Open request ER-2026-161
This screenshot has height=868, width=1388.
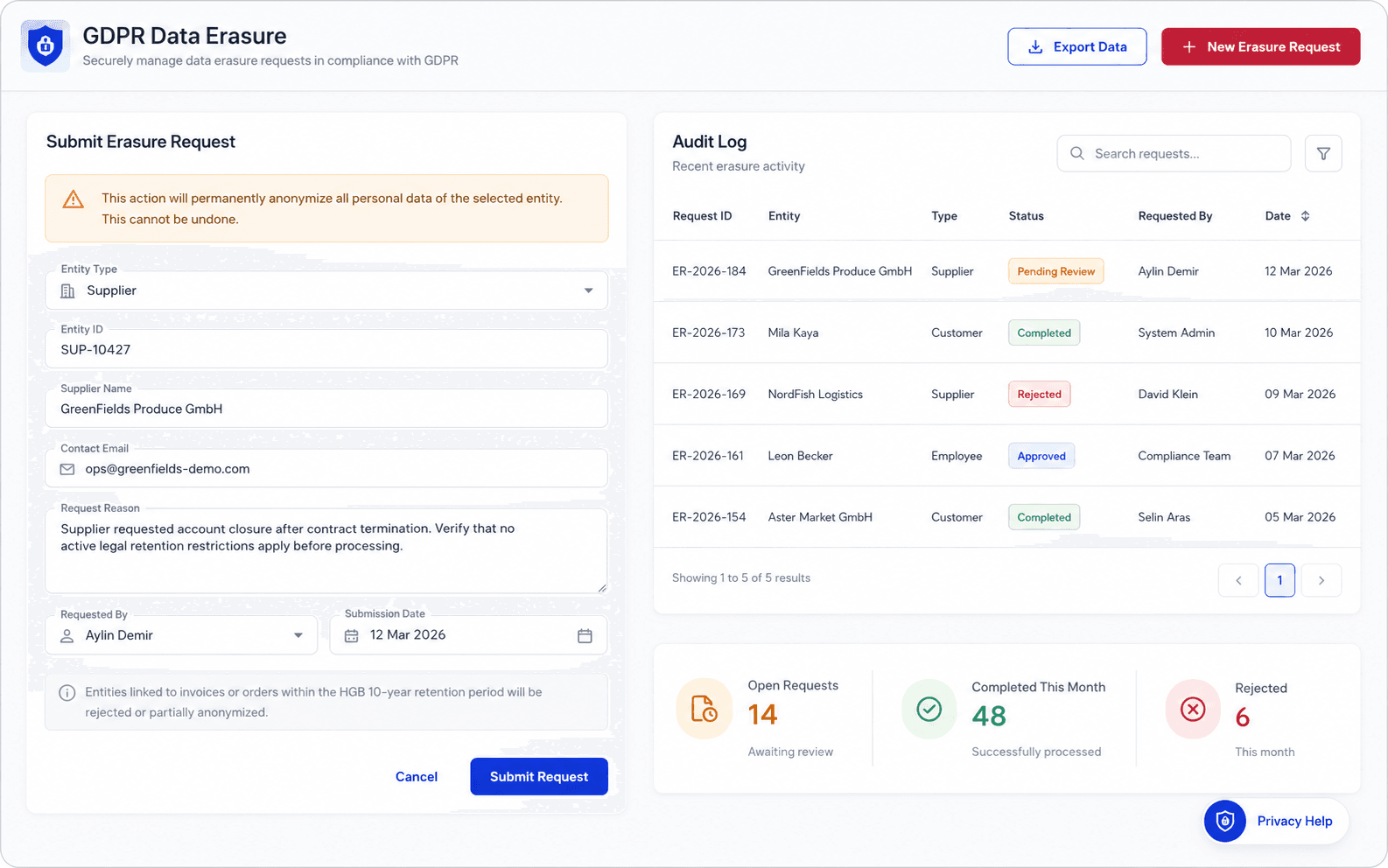[x=707, y=456]
